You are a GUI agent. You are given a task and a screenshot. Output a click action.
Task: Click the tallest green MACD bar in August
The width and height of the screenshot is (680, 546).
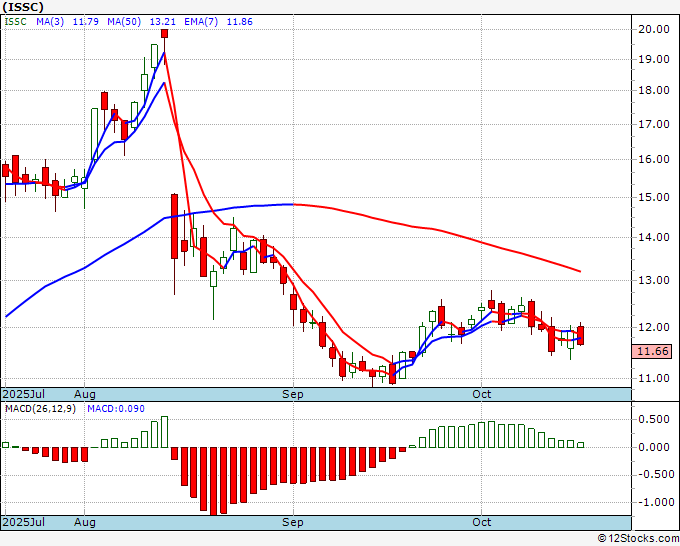[x=164, y=432]
